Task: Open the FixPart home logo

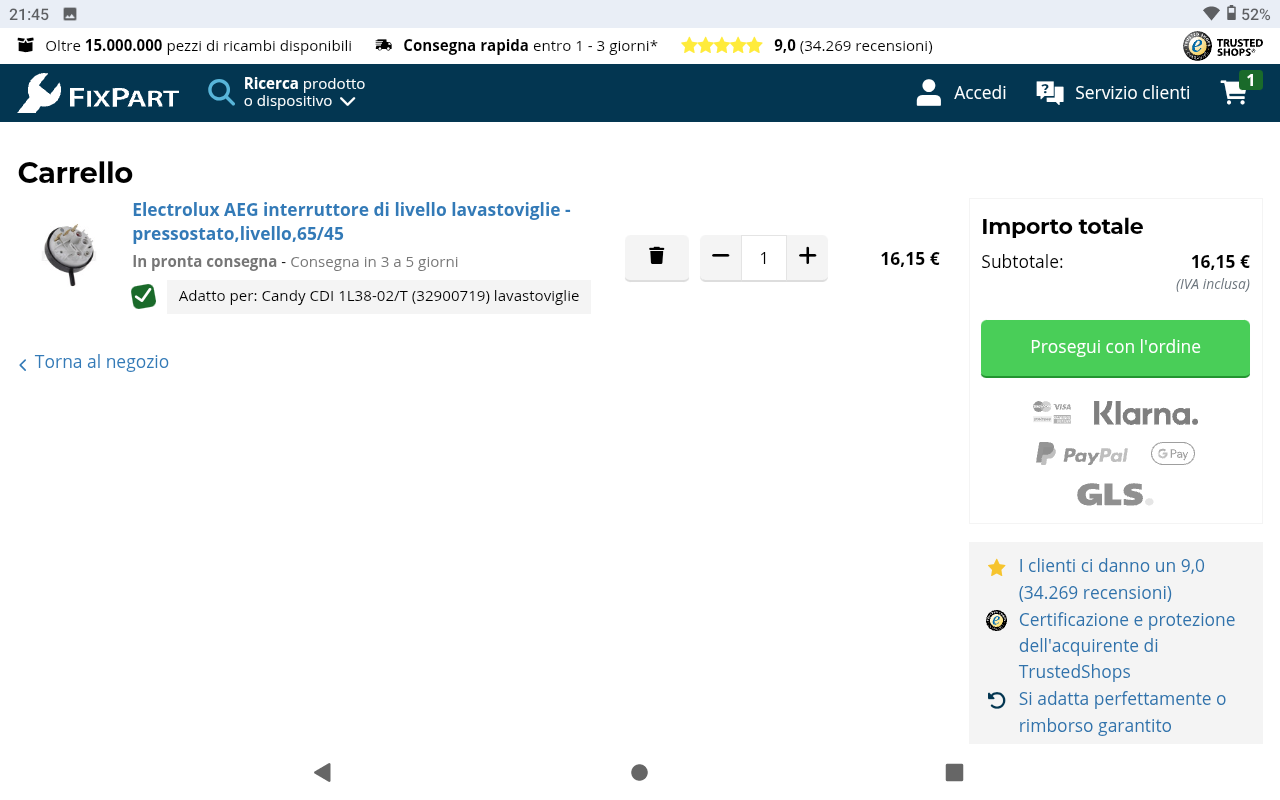Action: tap(98, 93)
